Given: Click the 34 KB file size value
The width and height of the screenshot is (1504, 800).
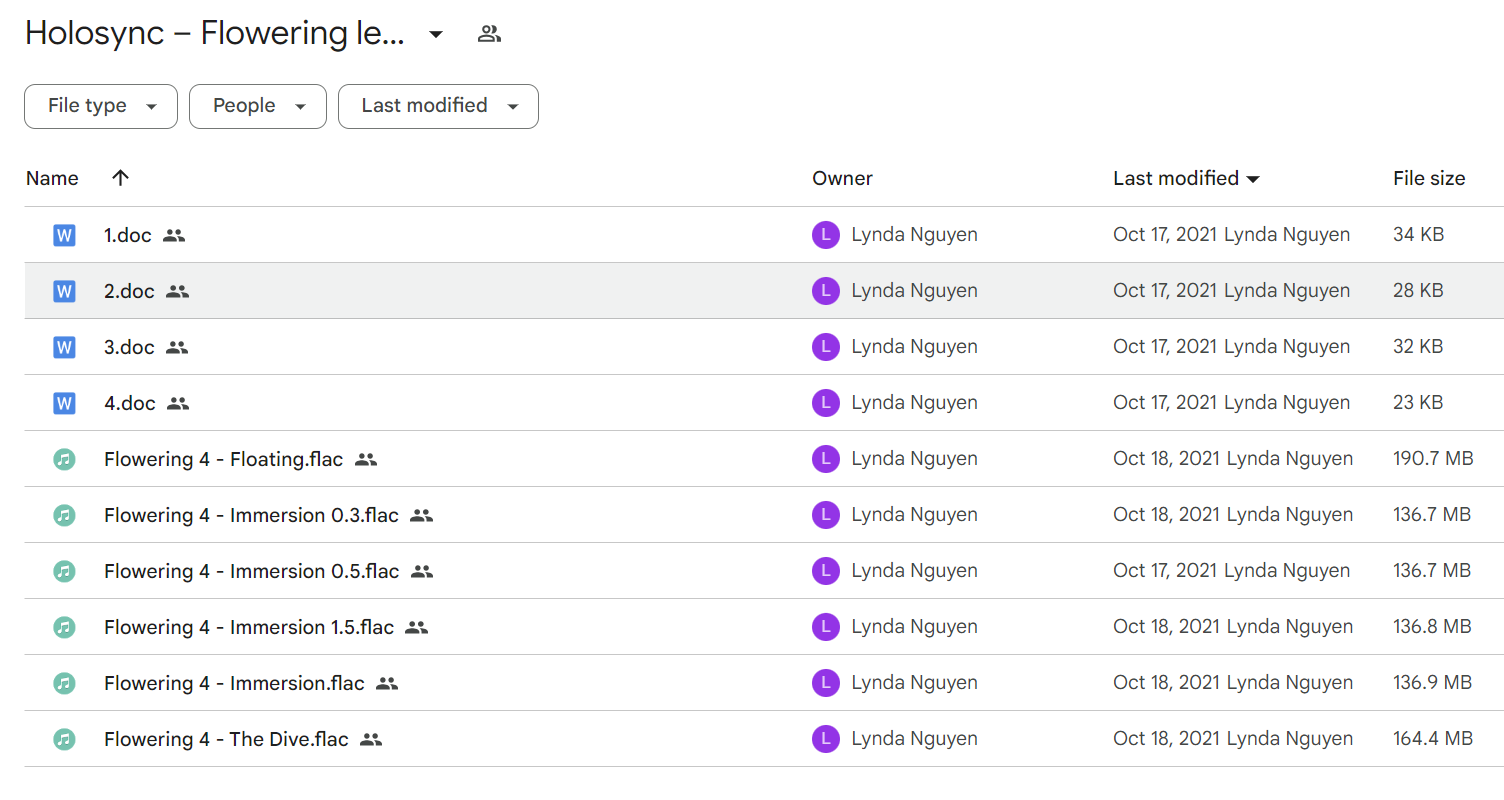Looking at the screenshot, I should [1418, 235].
